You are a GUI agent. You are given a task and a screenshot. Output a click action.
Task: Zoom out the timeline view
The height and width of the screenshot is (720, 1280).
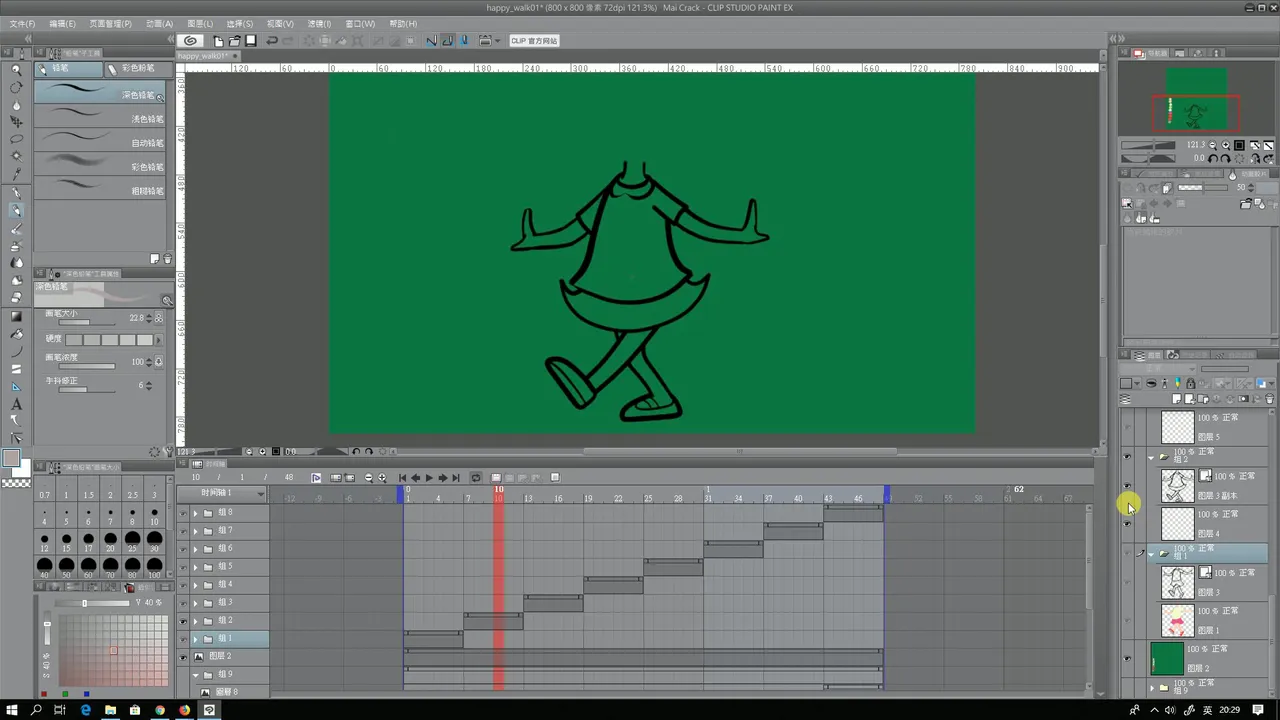pyautogui.click(x=369, y=478)
